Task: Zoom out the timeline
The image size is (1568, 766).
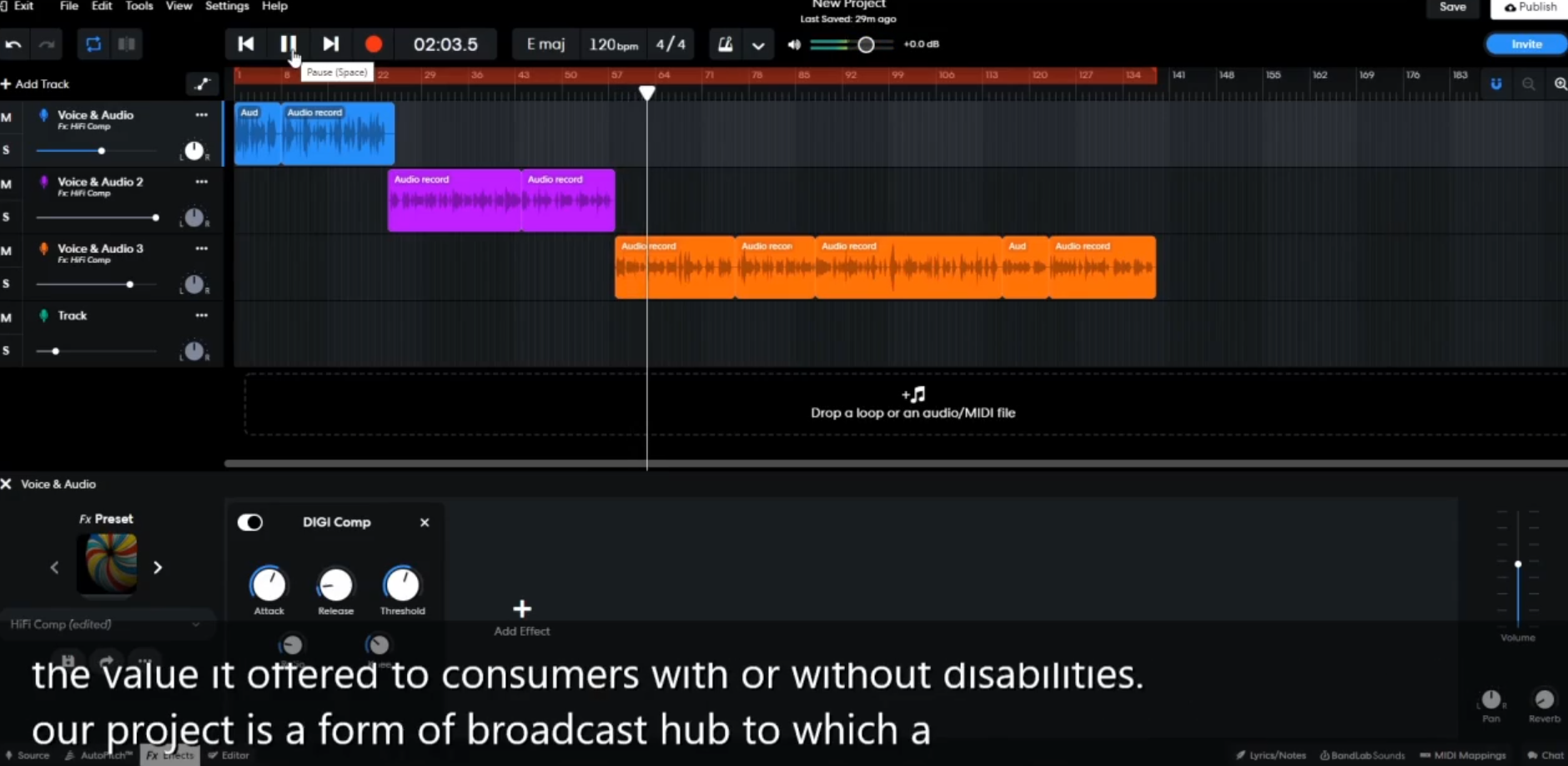Action: pos(1528,83)
